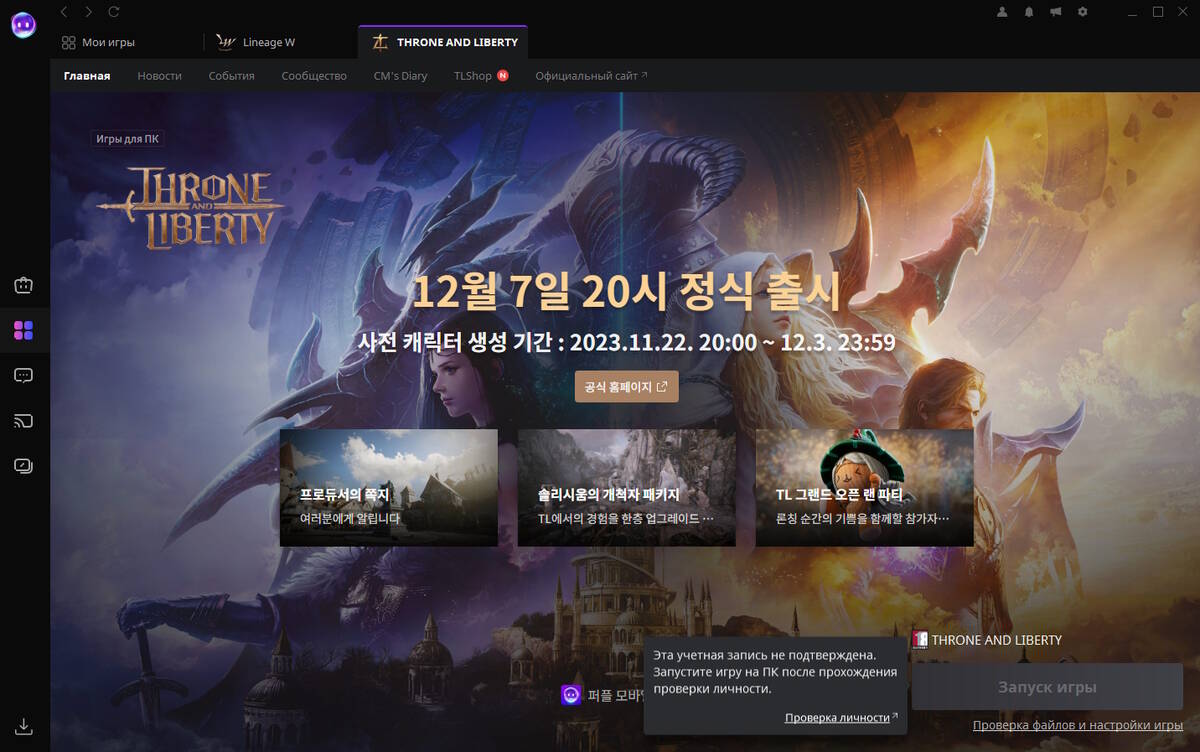Screen dimensions: 1200x752
Task: Open the Сообщество section
Action: (314, 76)
